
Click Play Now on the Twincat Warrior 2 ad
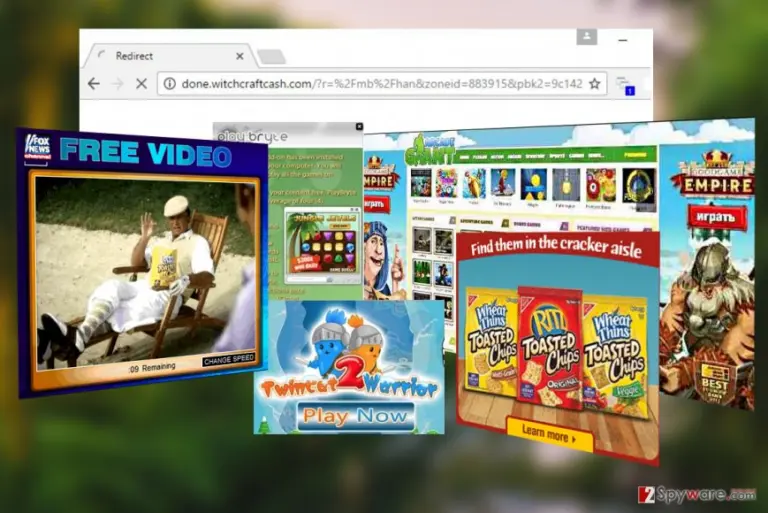(x=355, y=416)
